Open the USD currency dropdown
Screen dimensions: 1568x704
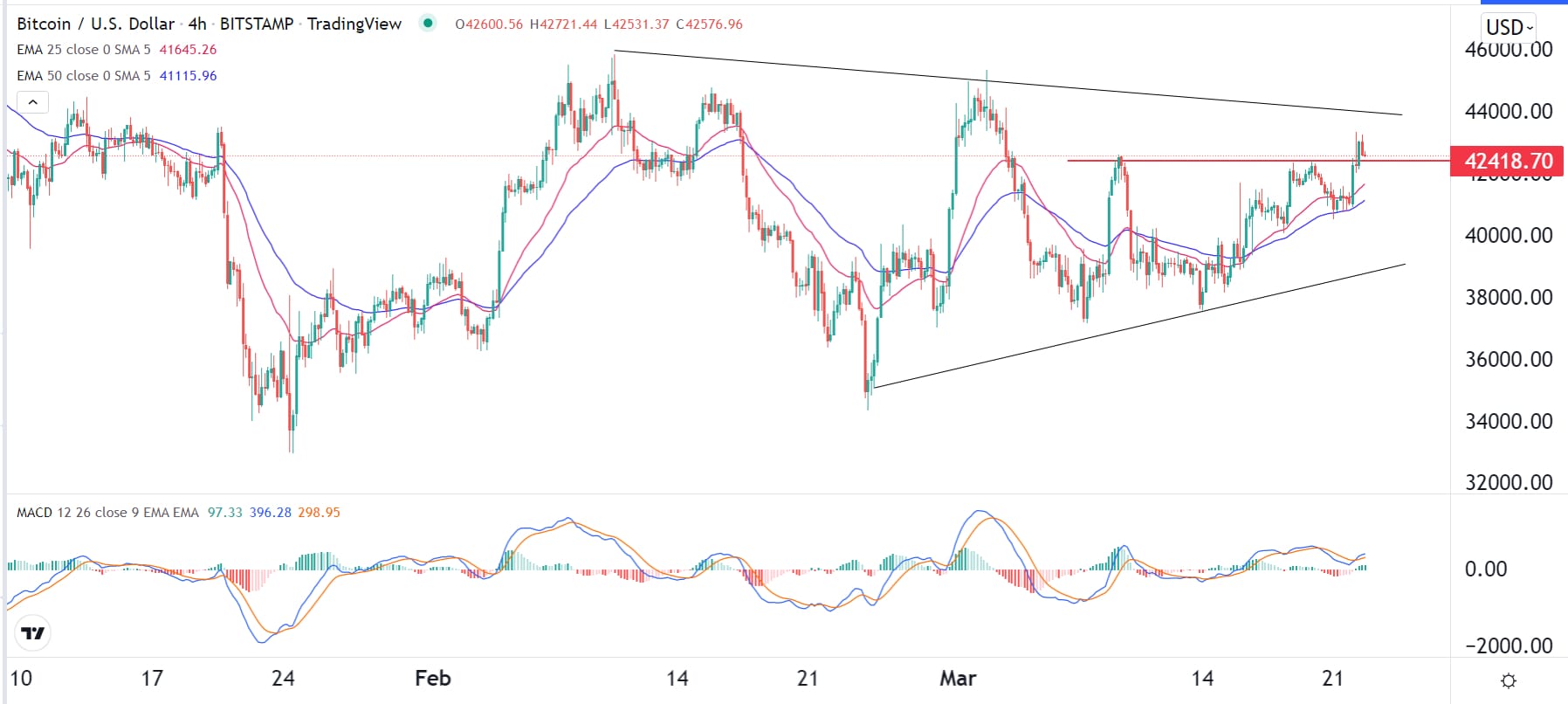pyautogui.click(x=1510, y=26)
